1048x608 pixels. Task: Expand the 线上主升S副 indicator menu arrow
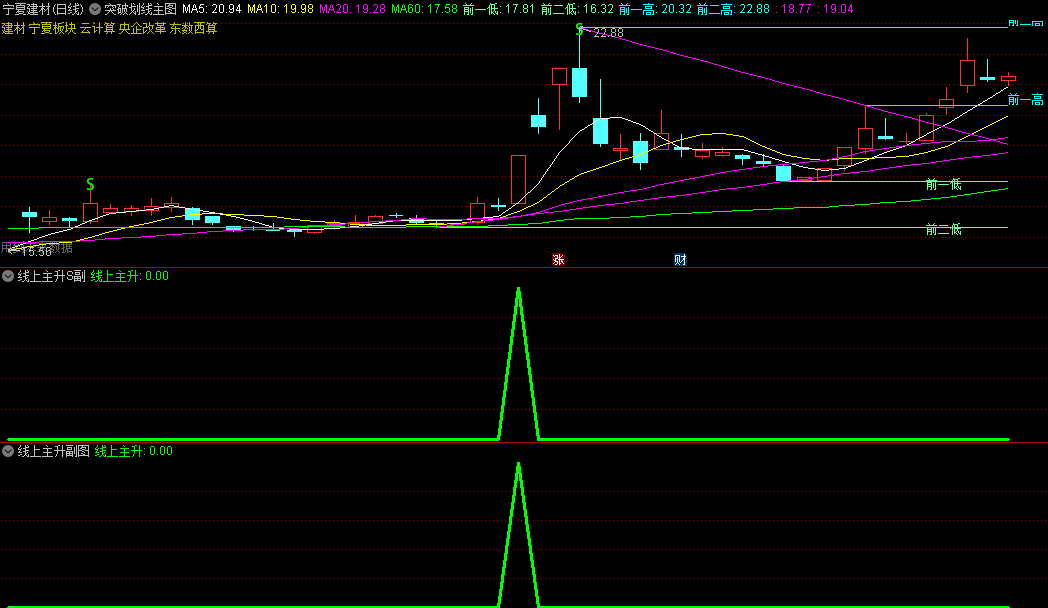[8, 276]
